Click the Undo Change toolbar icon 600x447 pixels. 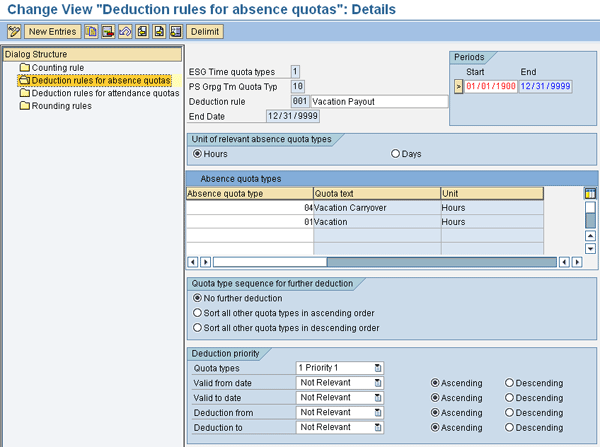coord(125,32)
